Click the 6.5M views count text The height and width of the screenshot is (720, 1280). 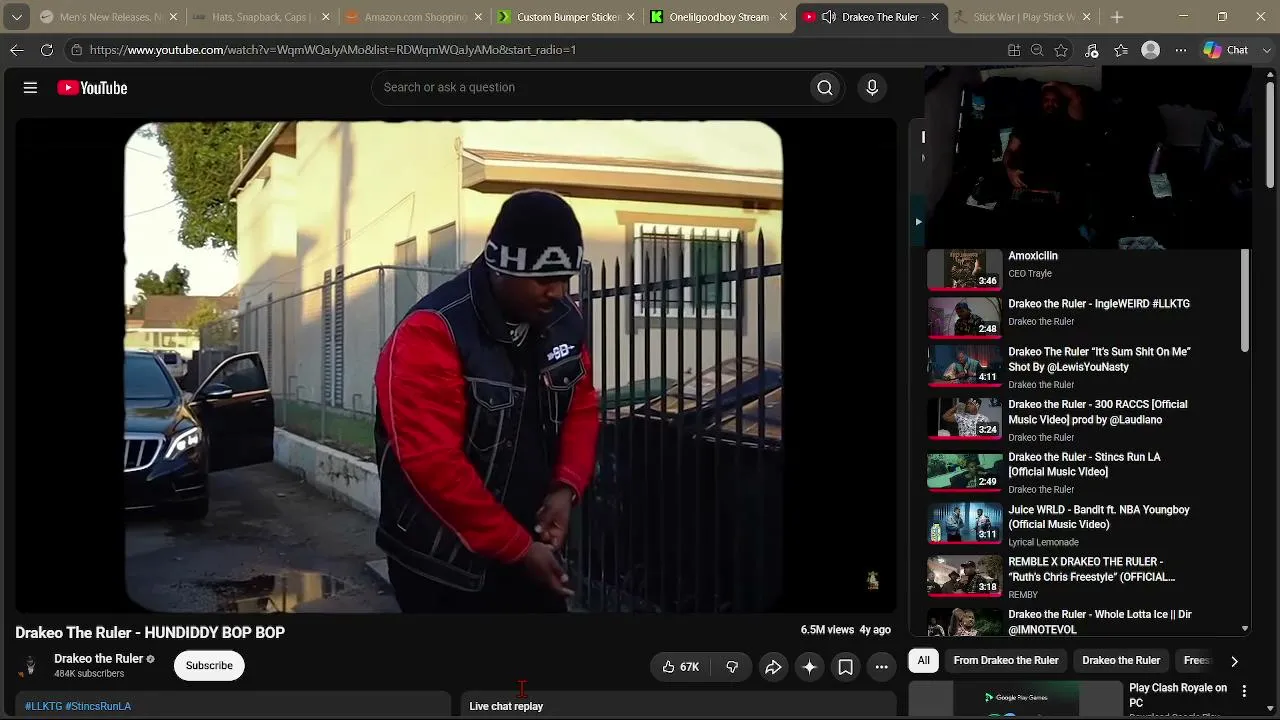click(x=827, y=630)
